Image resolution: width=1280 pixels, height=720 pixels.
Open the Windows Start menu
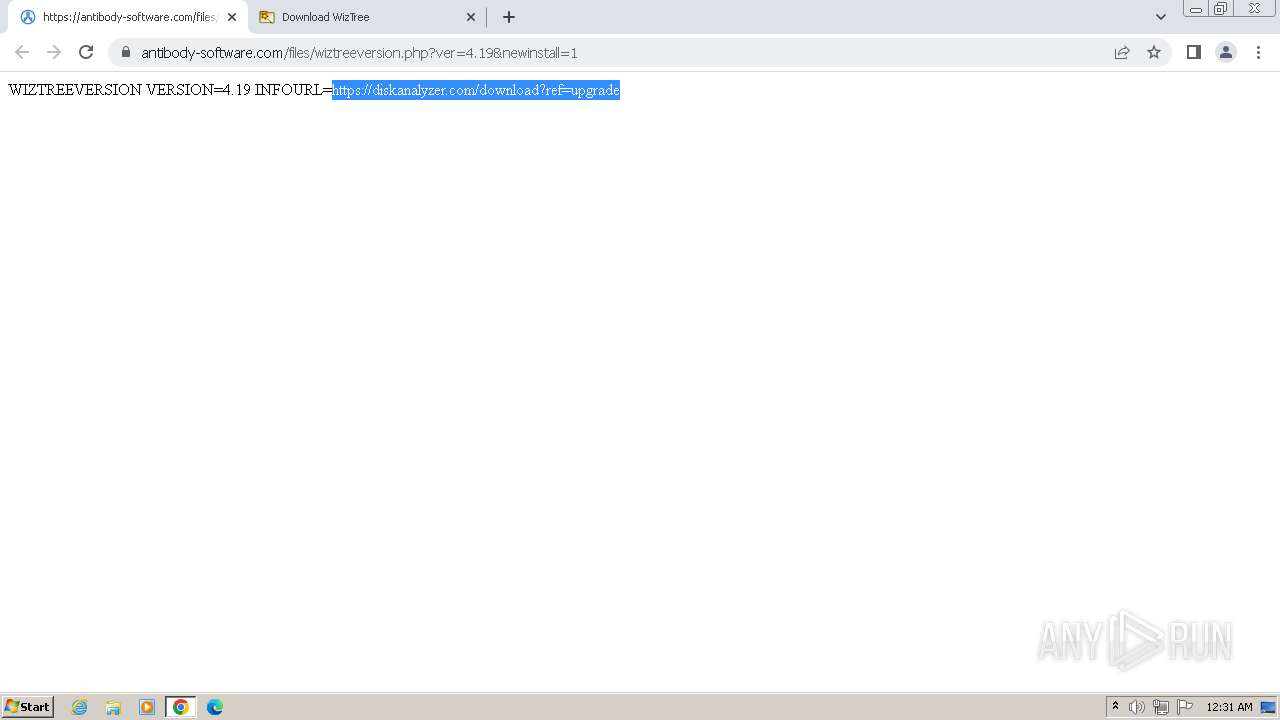pyautogui.click(x=28, y=707)
